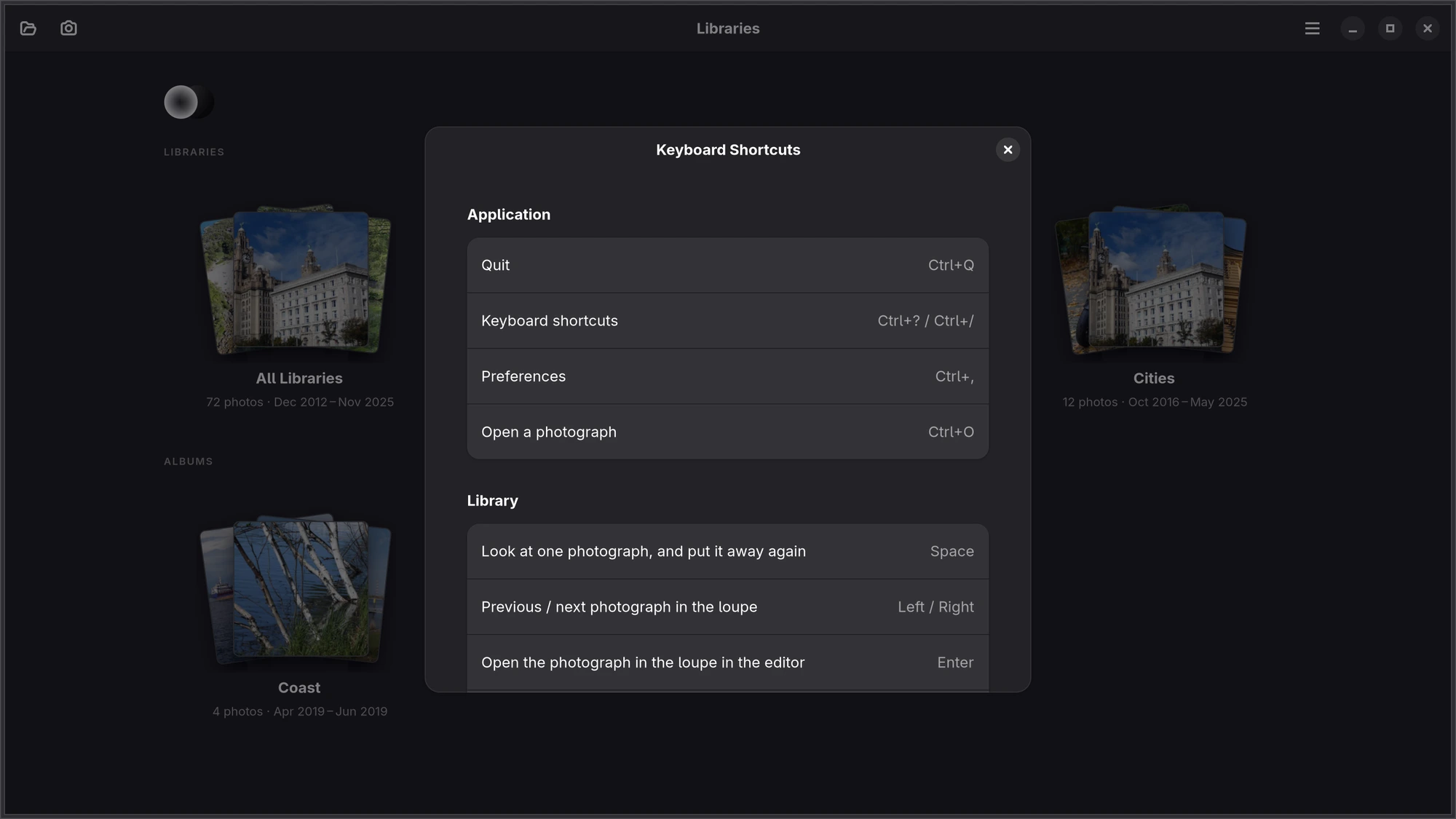This screenshot has height=819, width=1456.
Task: Click the Library section heading in the dialog
Action: (x=493, y=501)
